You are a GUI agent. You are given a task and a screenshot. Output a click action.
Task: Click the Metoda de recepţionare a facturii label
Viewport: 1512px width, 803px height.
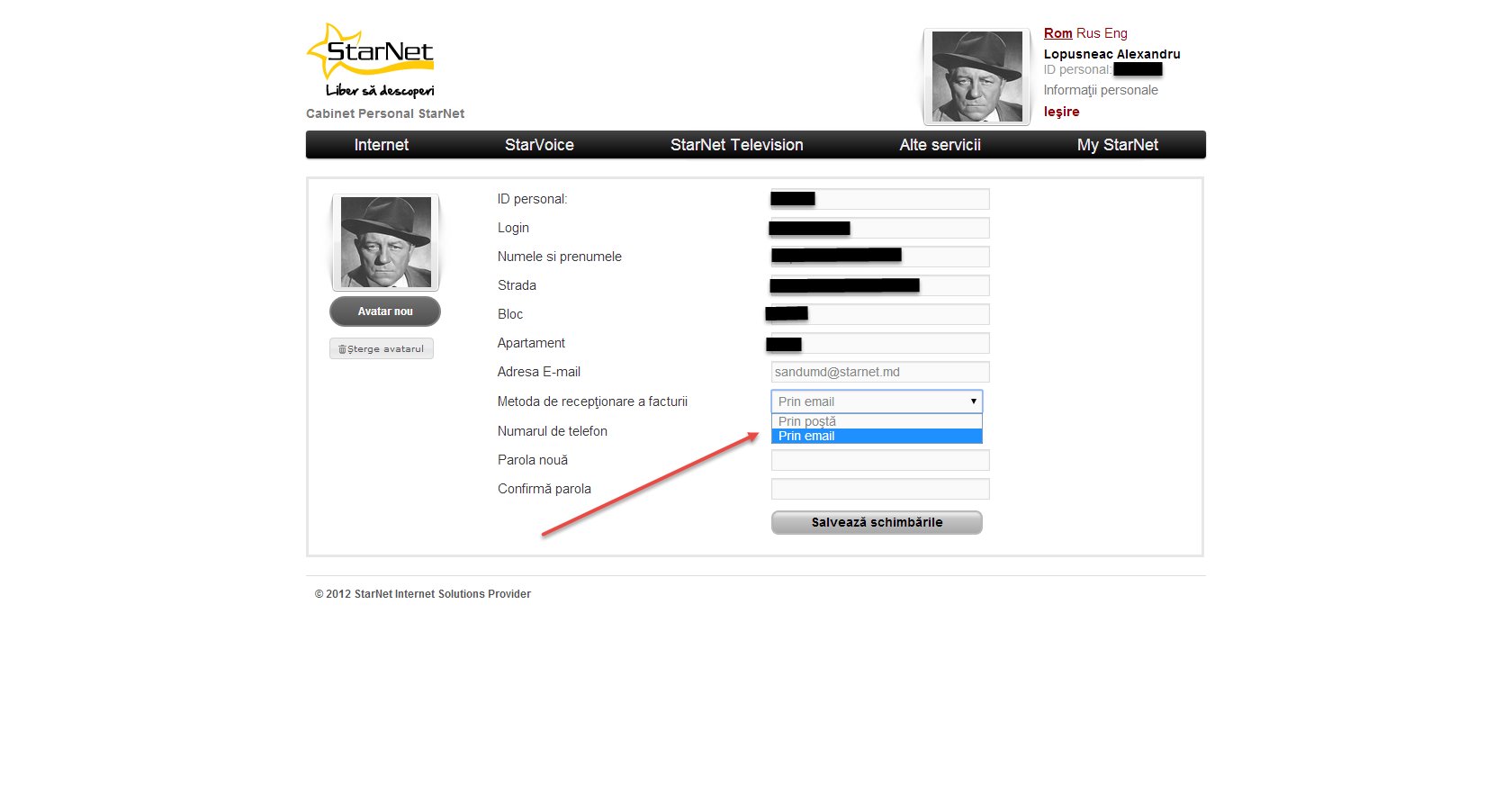coord(592,401)
